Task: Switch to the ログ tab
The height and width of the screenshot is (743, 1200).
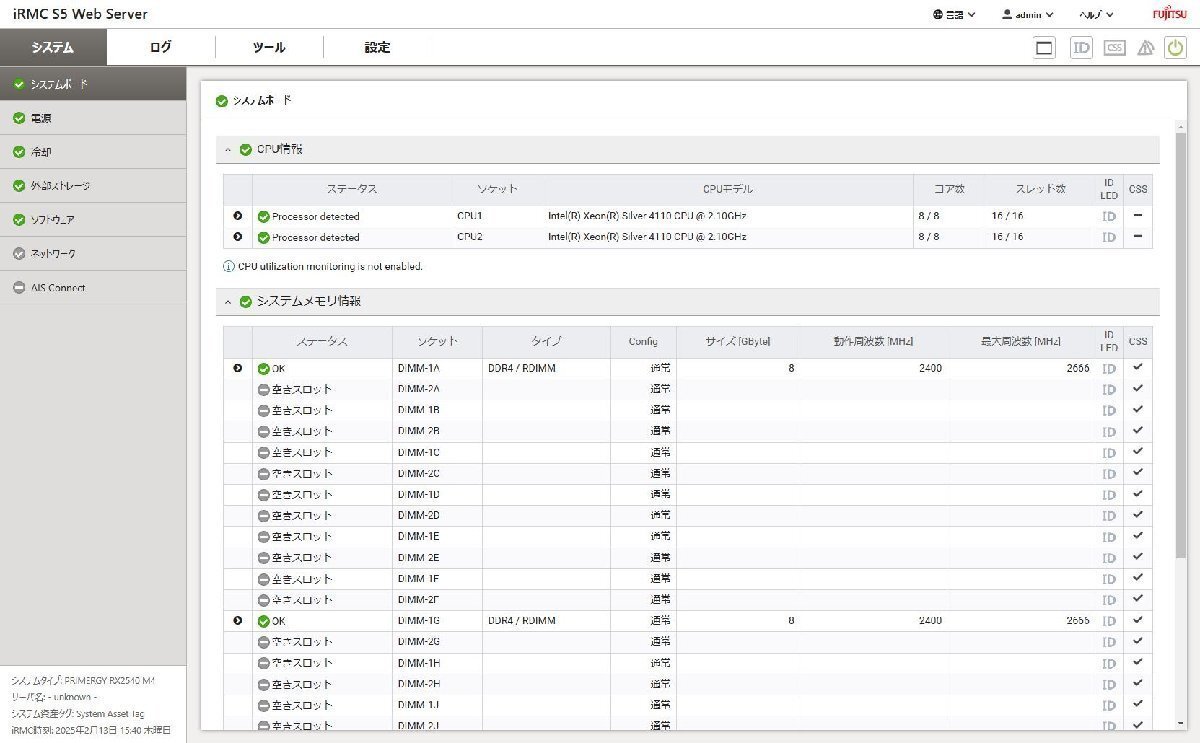Action: click(x=160, y=47)
